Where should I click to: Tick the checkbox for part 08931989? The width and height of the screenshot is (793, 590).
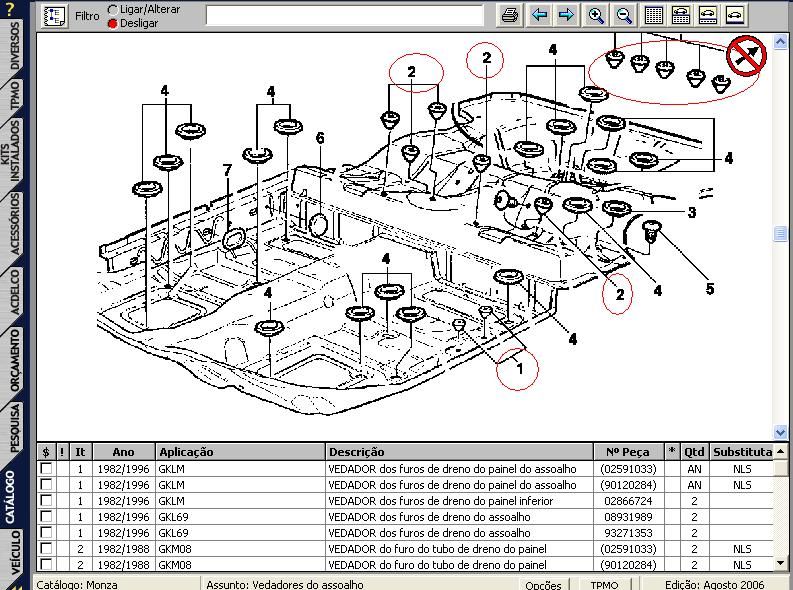coord(46,516)
